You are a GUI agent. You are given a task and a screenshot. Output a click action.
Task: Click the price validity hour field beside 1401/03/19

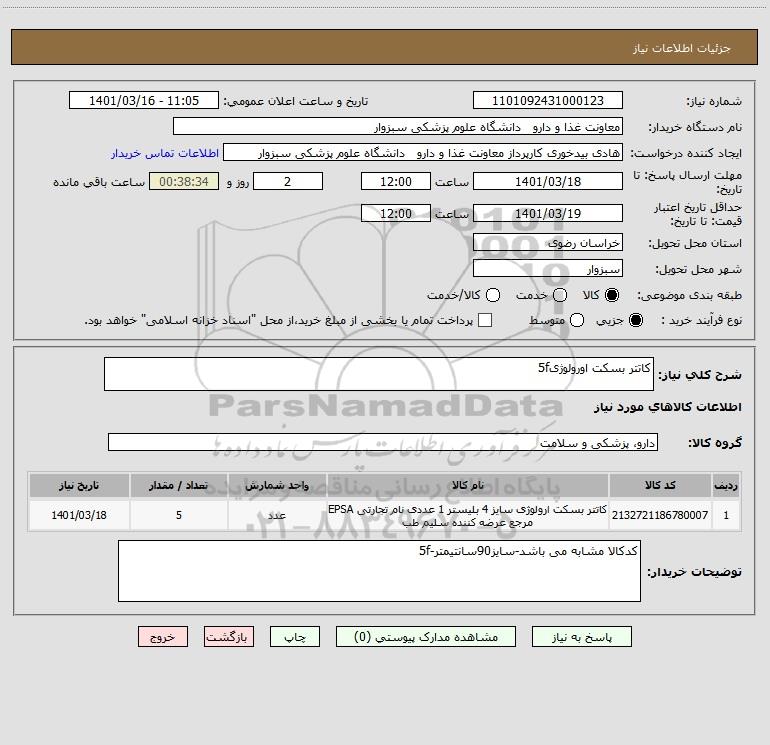pyautogui.click(x=396, y=213)
